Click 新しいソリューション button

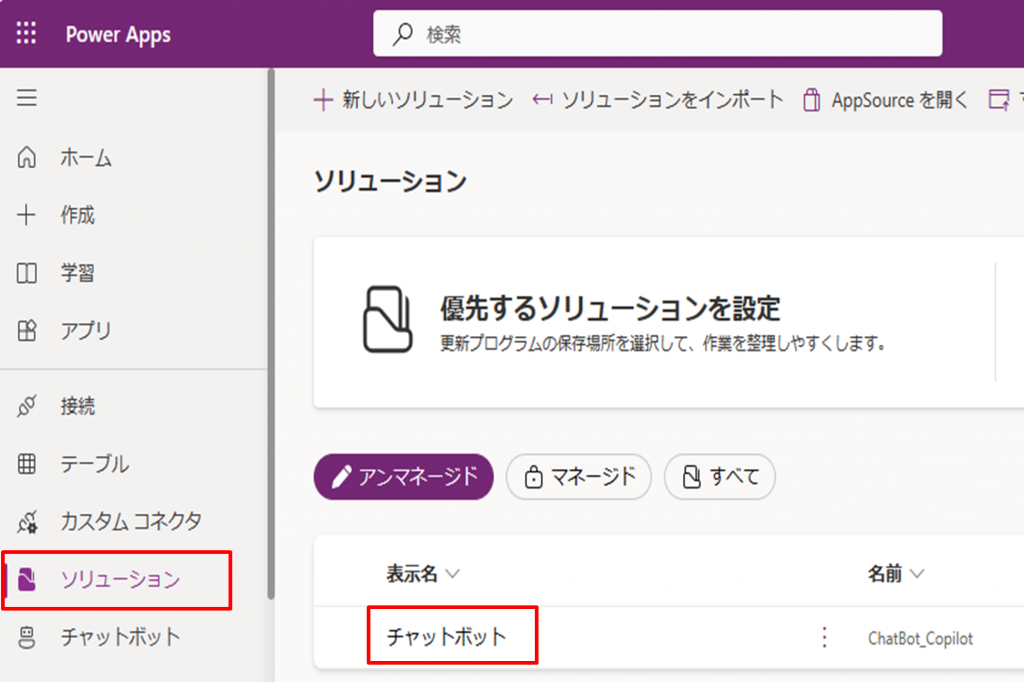pyautogui.click(x=413, y=100)
